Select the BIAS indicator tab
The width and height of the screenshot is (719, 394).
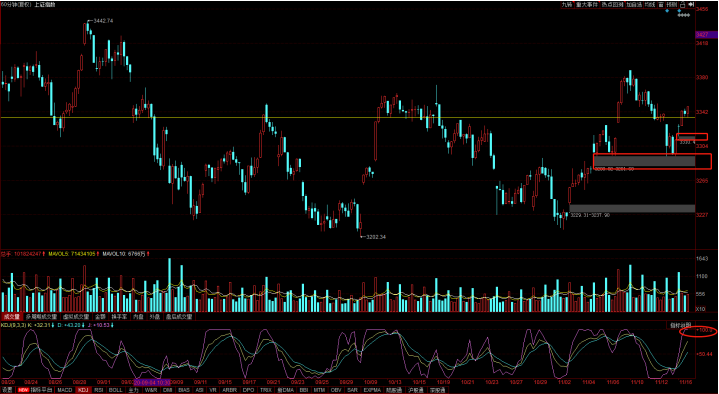tap(184, 390)
